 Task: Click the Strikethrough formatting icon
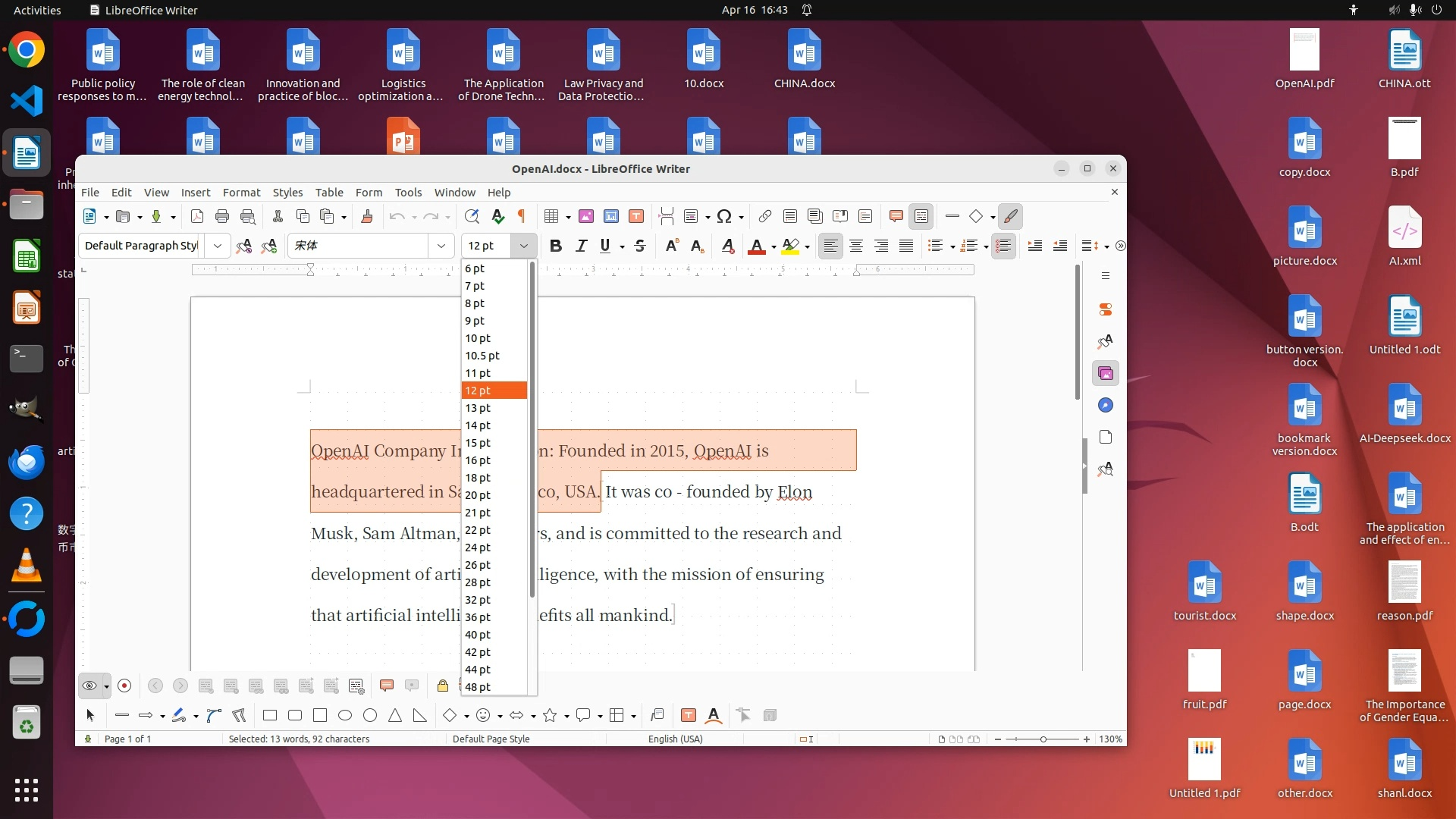tap(640, 246)
